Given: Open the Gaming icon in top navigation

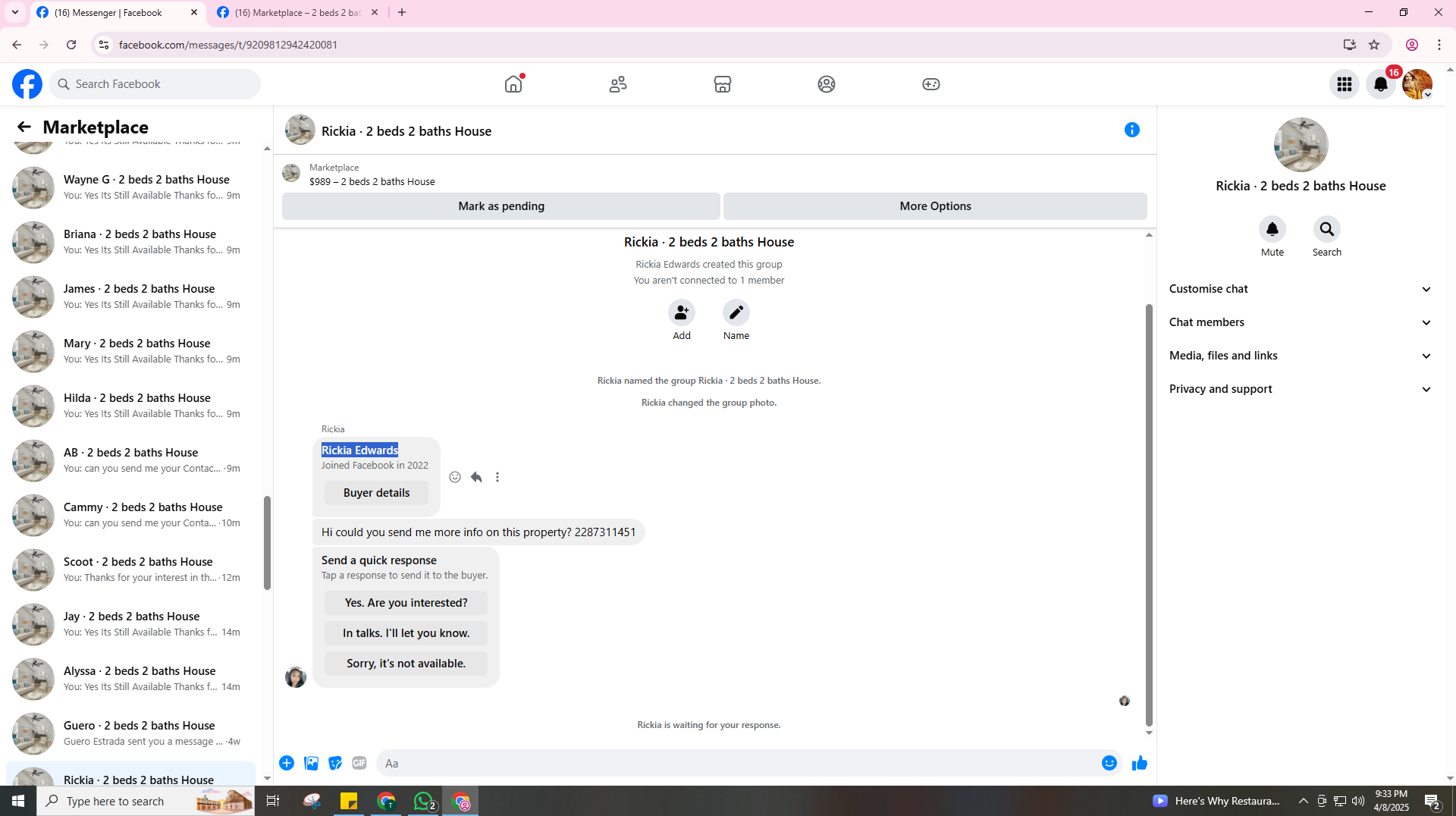Looking at the screenshot, I should click(x=931, y=84).
